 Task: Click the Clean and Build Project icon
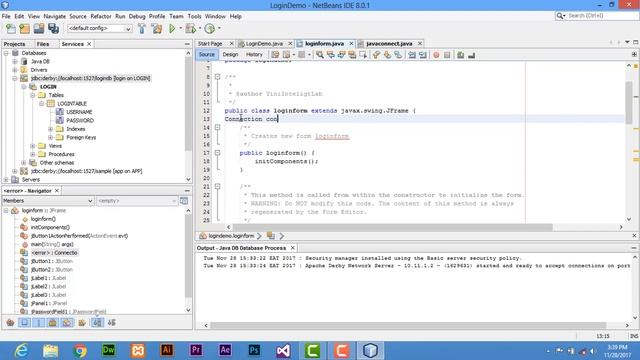click(x=157, y=29)
